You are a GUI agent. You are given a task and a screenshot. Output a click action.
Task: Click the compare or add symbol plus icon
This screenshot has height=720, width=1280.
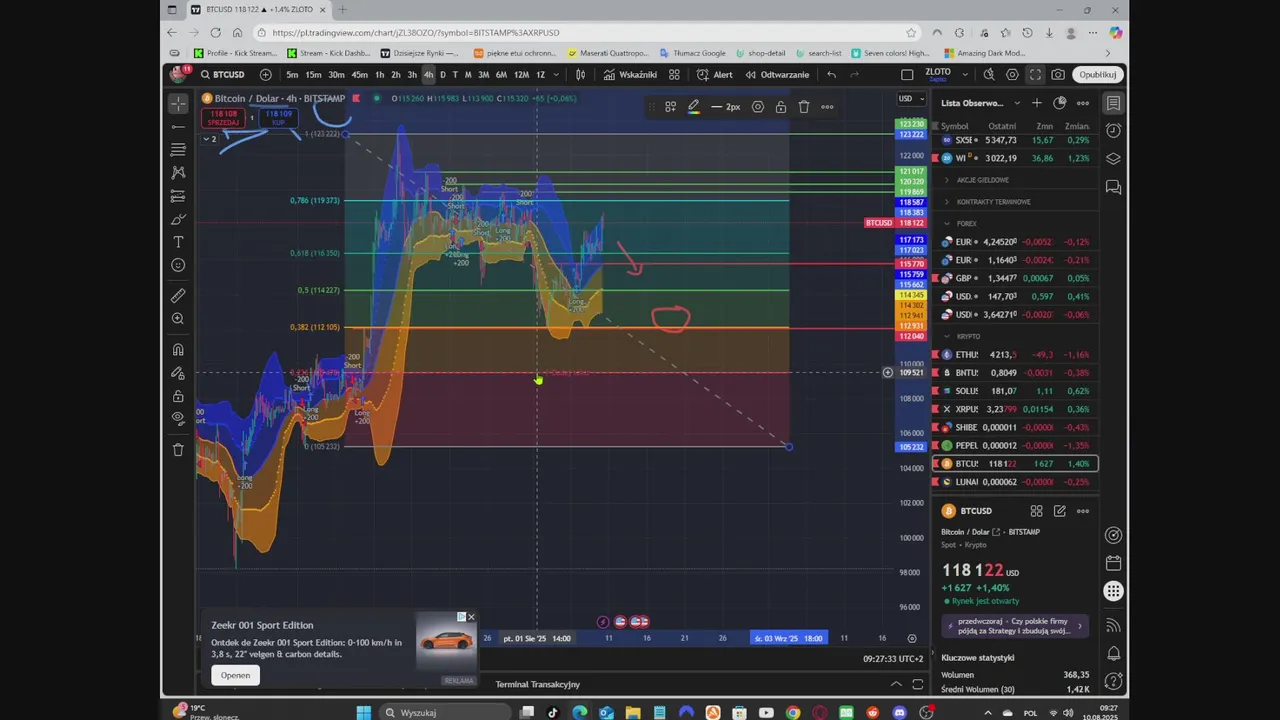(265, 75)
